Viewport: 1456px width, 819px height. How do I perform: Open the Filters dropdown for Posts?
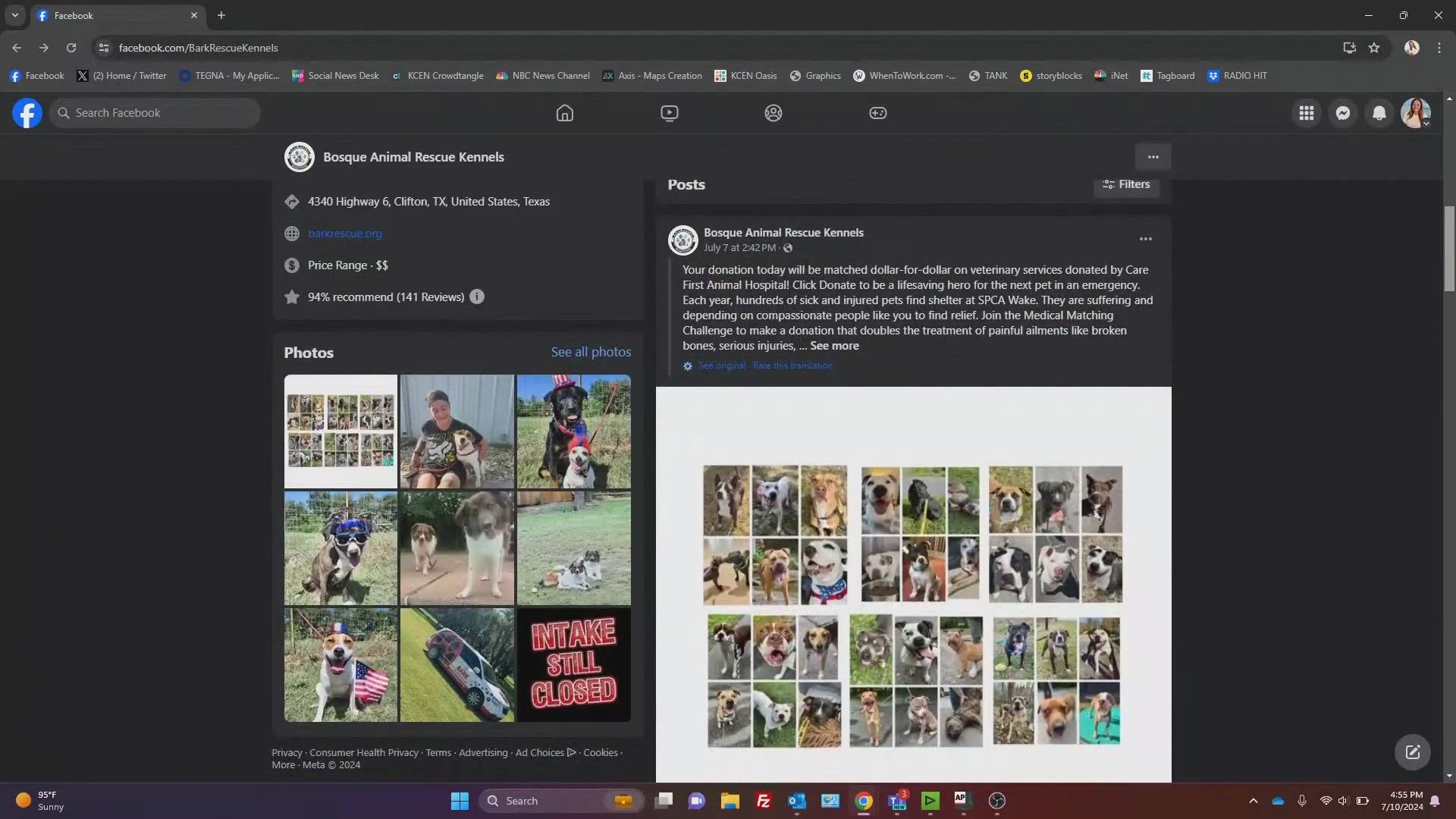click(x=1125, y=184)
